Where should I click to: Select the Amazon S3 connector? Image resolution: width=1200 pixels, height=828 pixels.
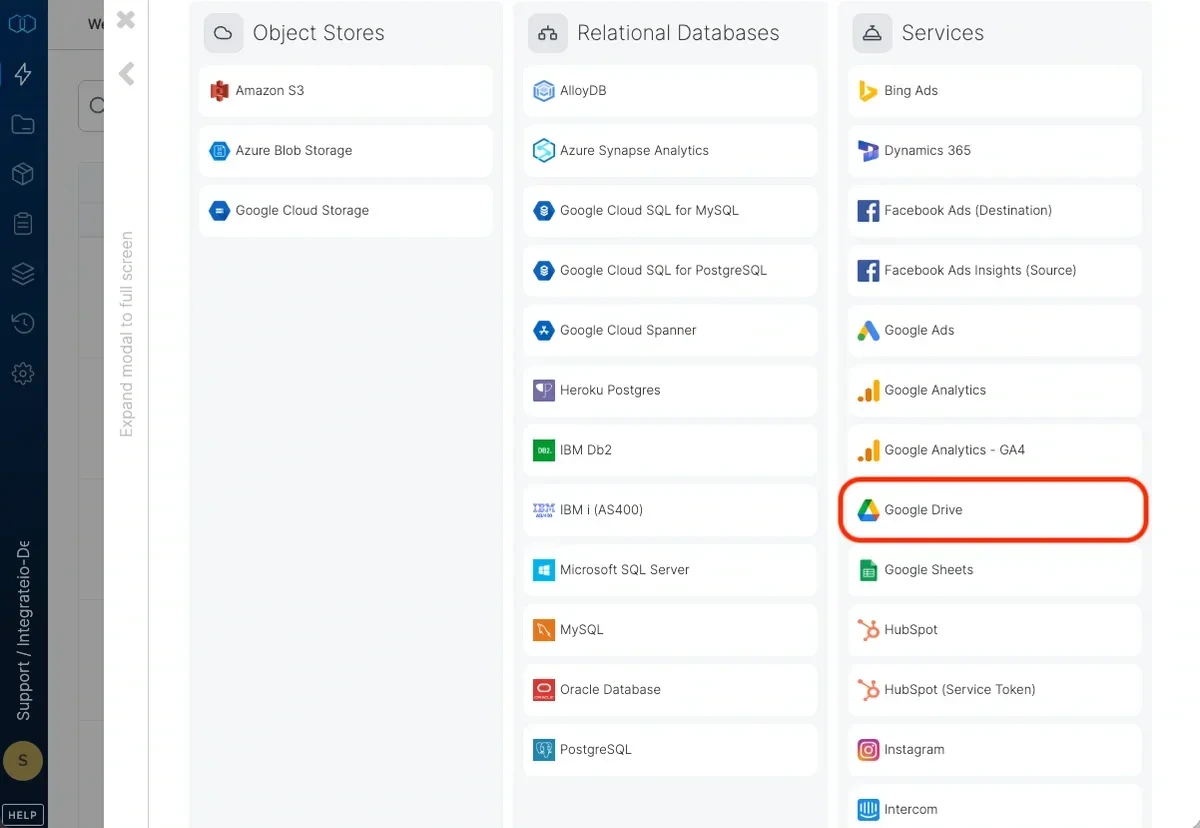pyautogui.click(x=345, y=91)
